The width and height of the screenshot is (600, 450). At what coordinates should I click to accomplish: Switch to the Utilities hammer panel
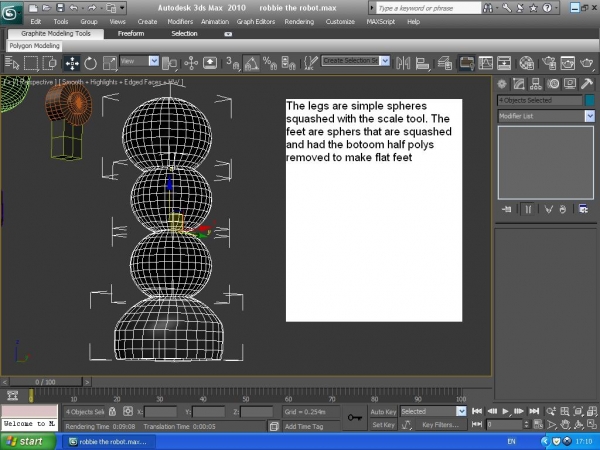click(x=587, y=84)
